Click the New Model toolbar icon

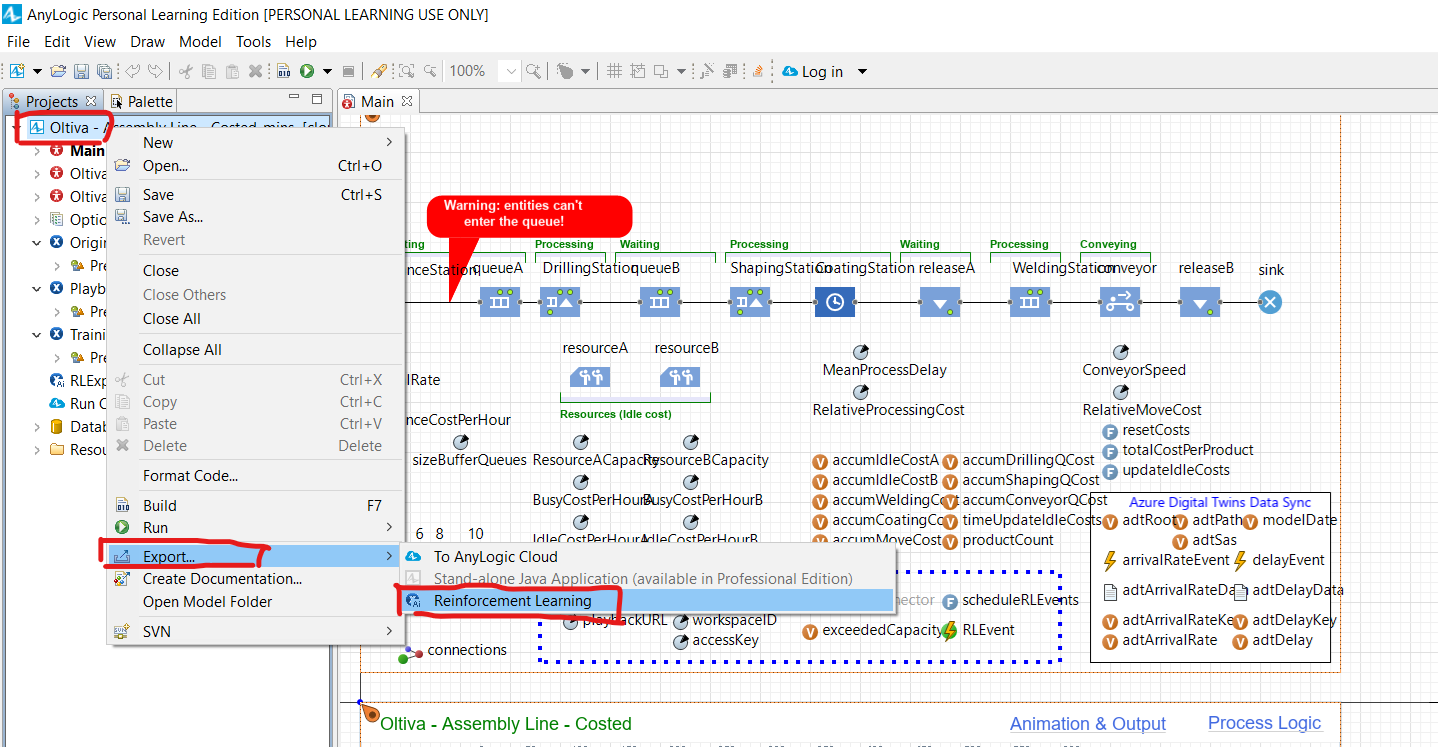coord(17,71)
